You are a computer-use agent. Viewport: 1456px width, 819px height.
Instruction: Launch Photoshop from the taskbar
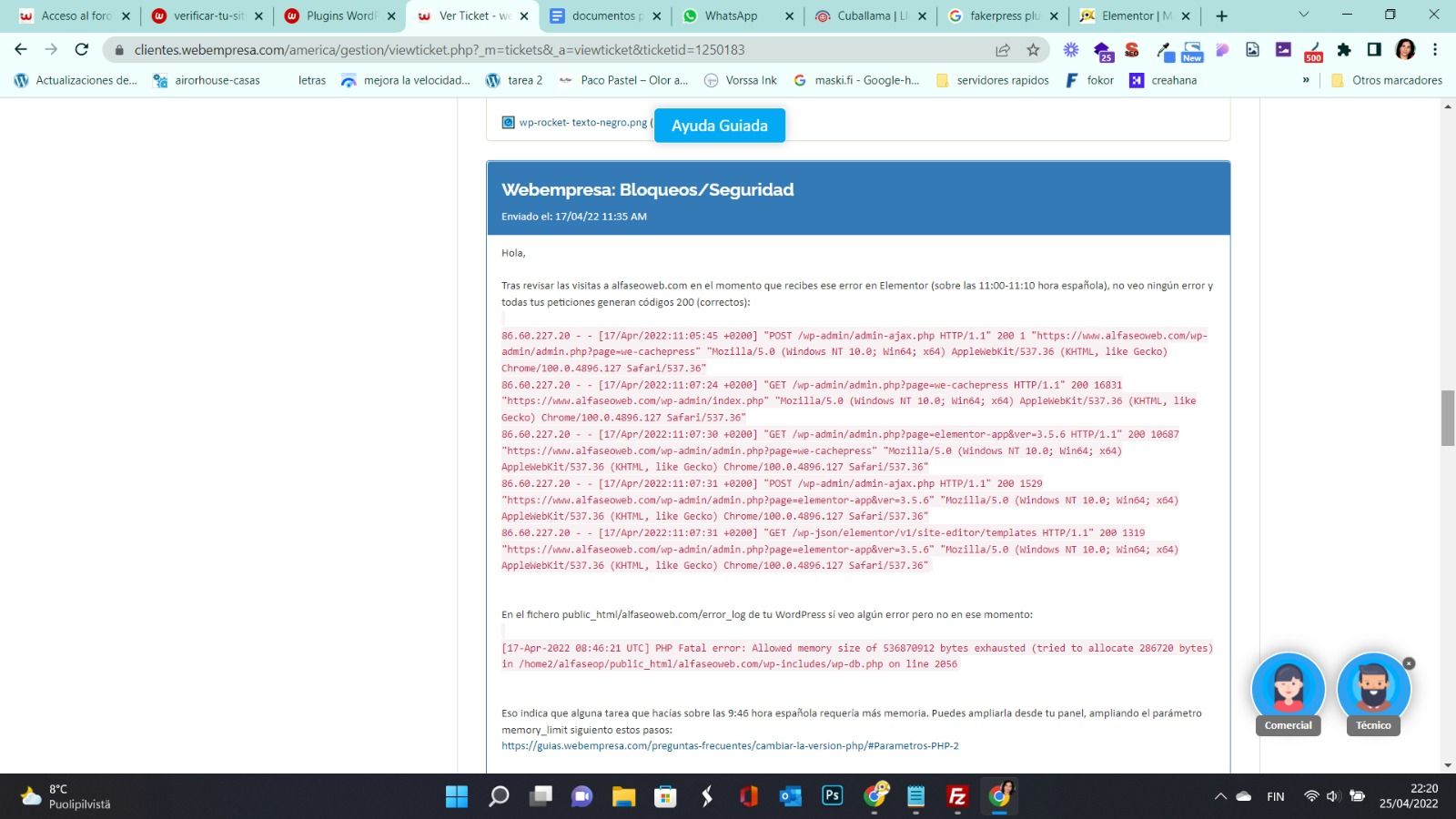832,796
